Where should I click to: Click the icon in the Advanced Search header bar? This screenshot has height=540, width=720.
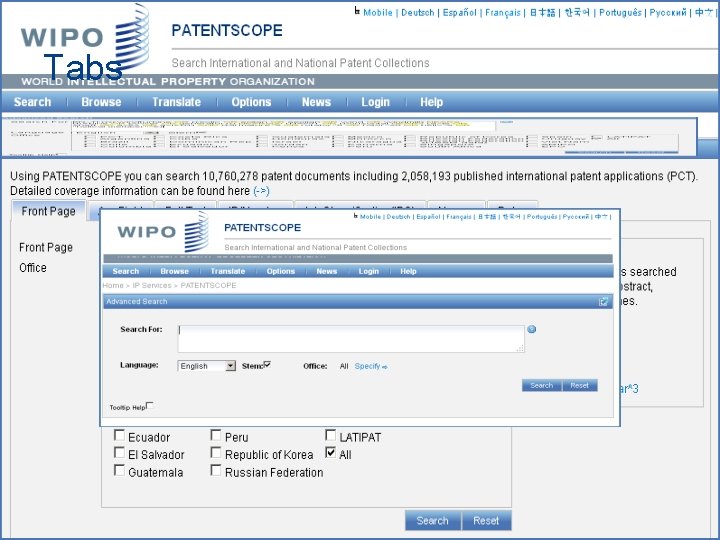pos(603,302)
